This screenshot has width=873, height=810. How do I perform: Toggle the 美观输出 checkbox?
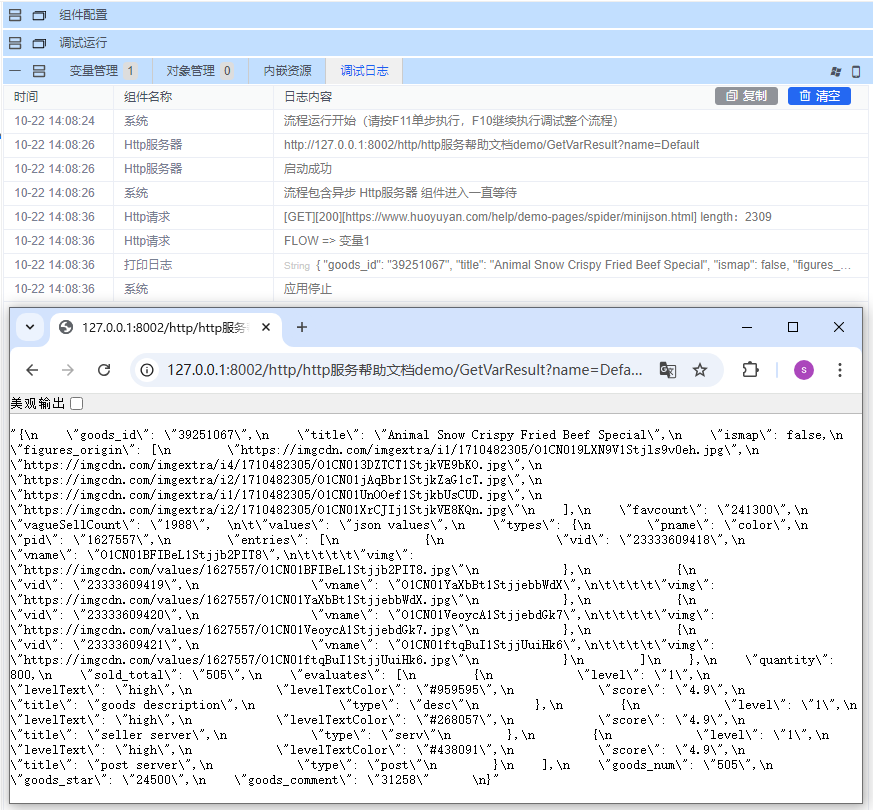[77, 403]
